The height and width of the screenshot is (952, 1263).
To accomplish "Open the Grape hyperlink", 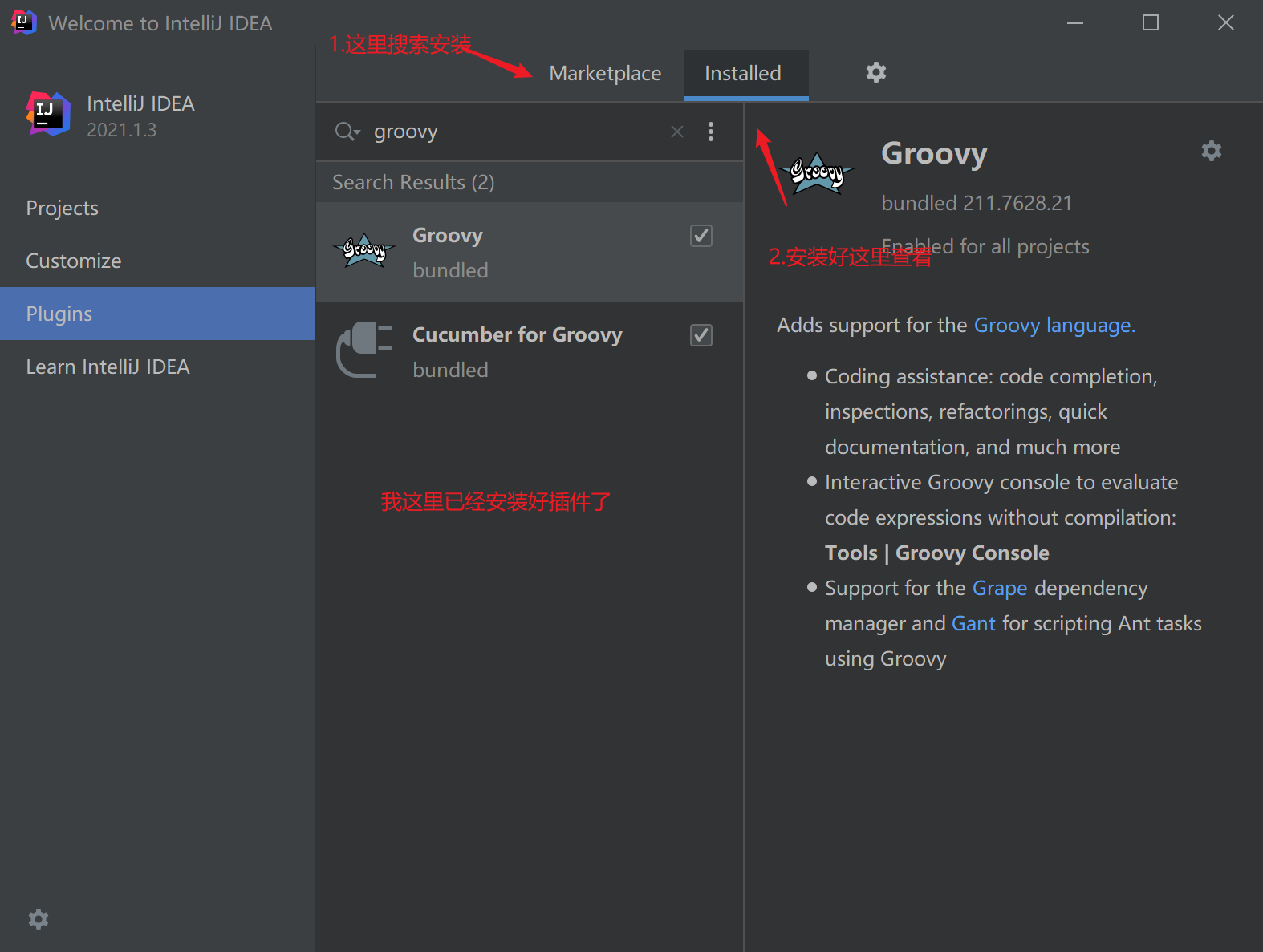I will (x=999, y=588).
